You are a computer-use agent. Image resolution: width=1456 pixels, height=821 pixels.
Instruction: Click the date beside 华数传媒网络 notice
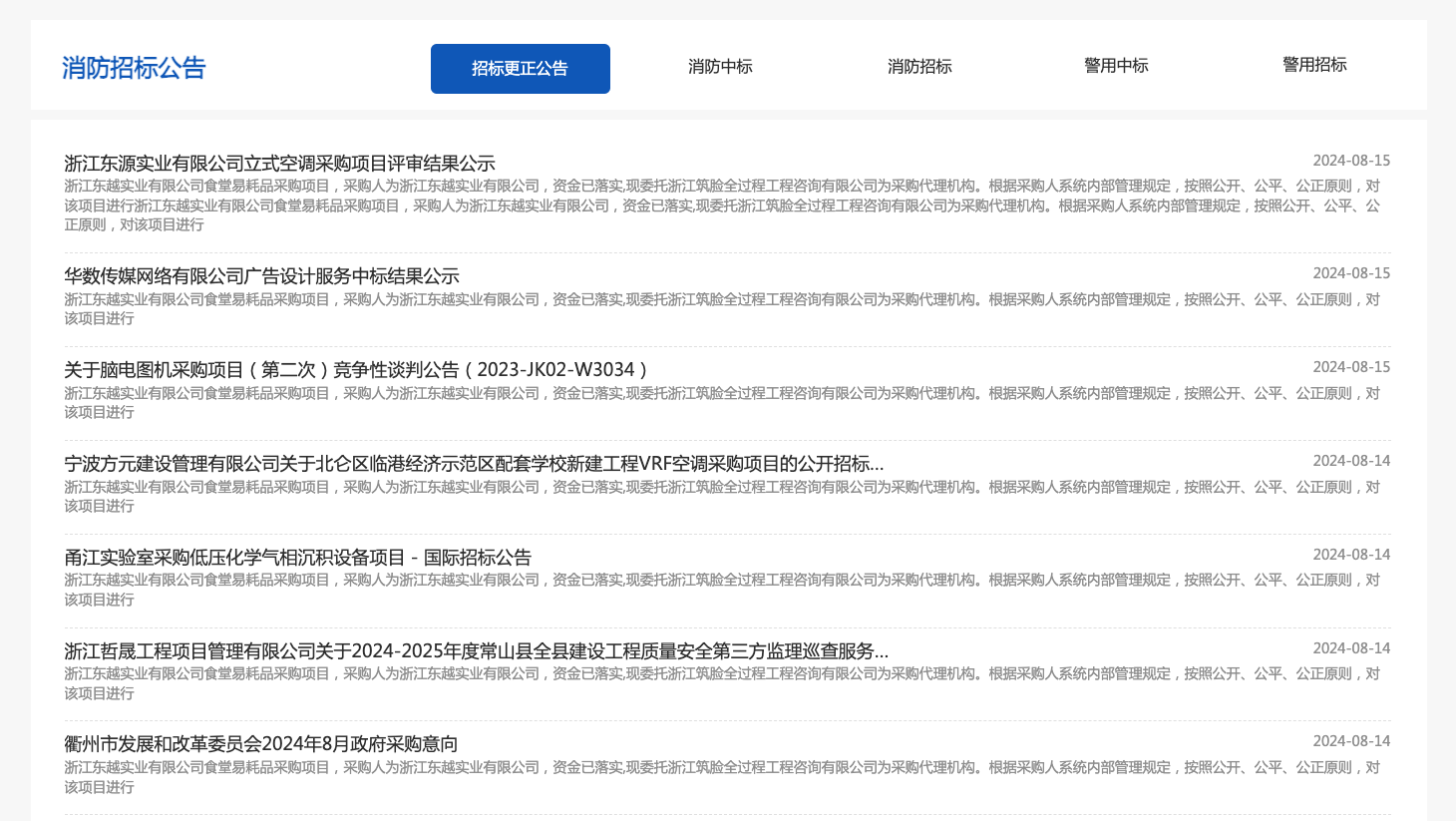[1351, 273]
